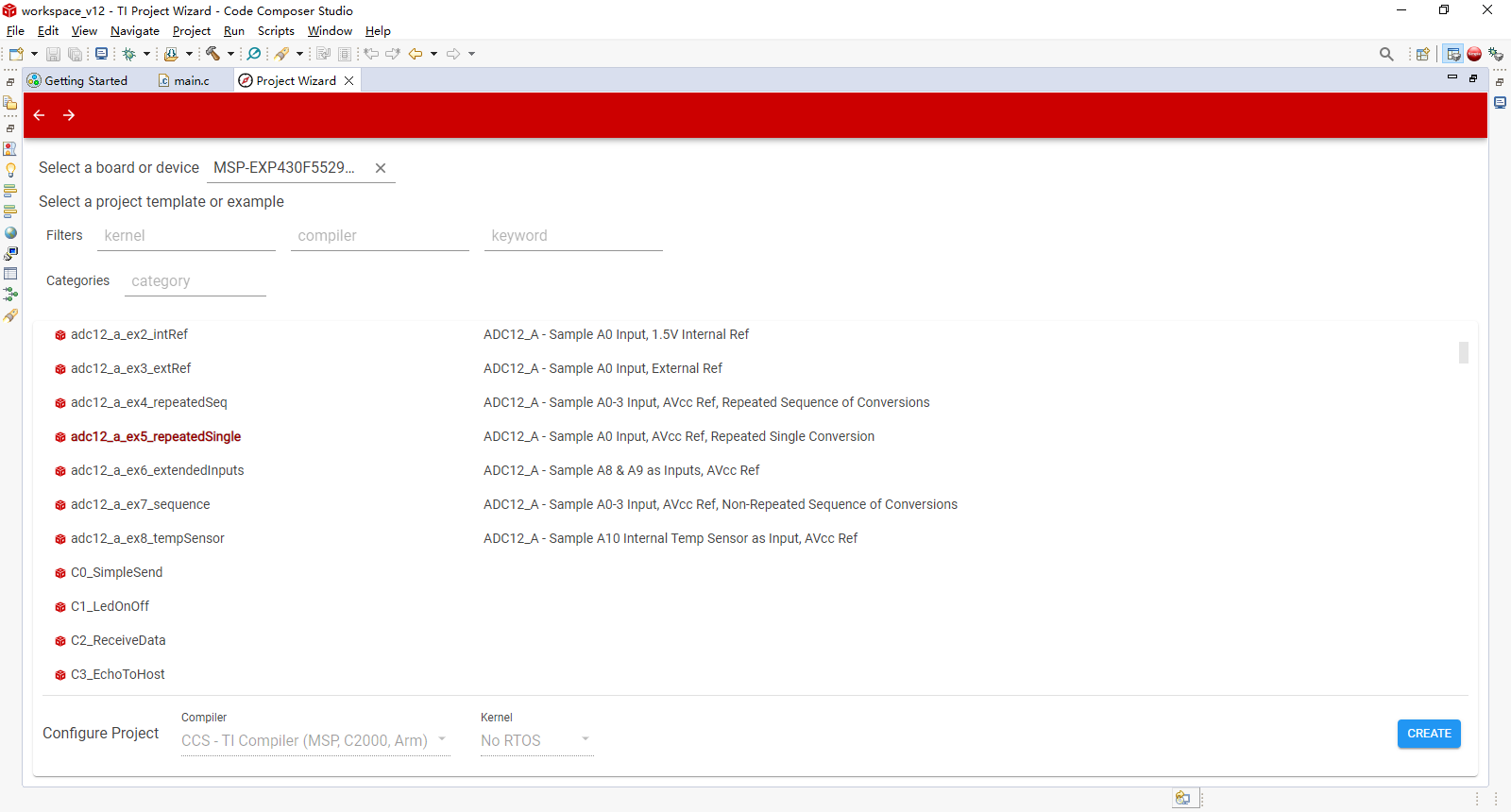Click the Search magnifier icon
This screenshot has width=1511, height=812.
[x=1386, y=54]
